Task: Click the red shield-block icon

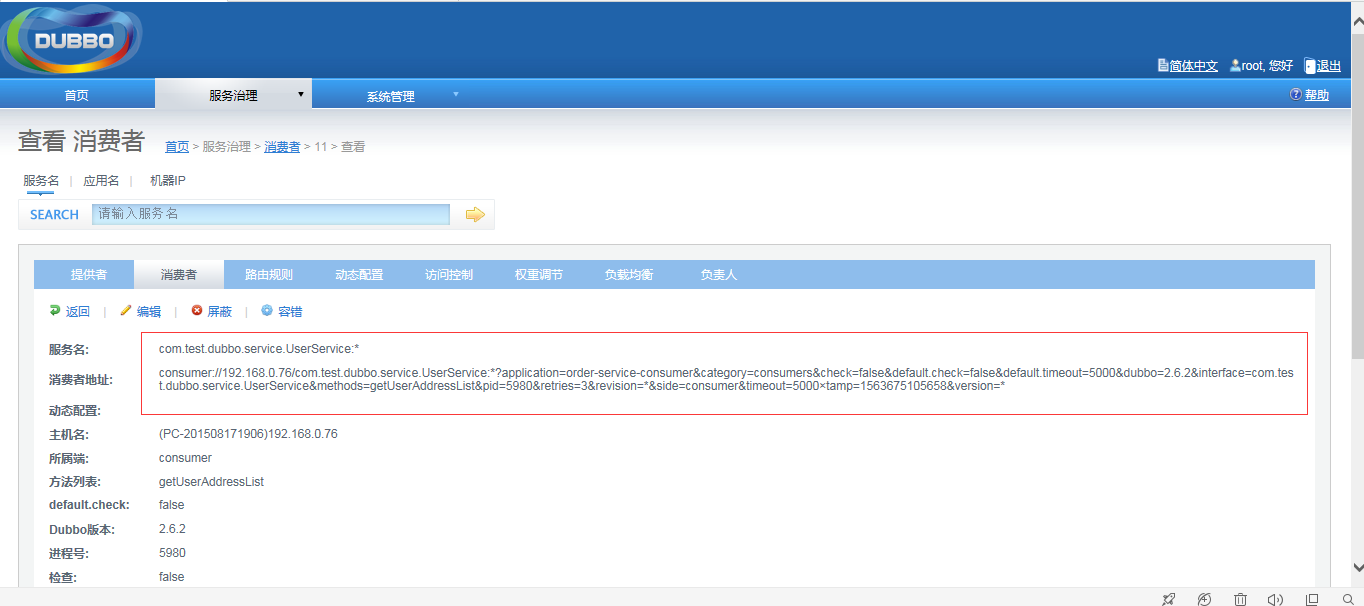Action: 197,311
